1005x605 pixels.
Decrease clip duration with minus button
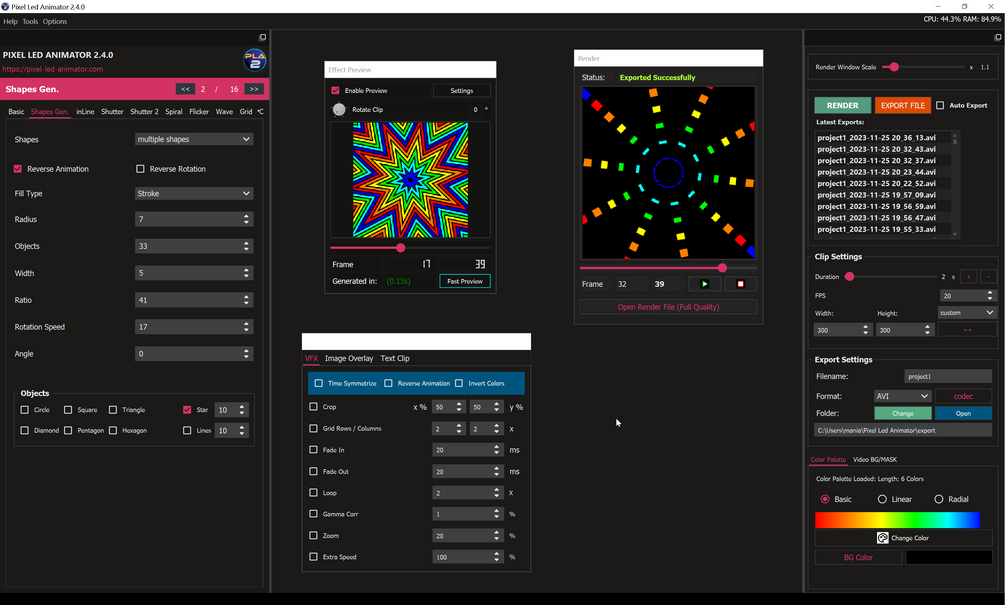tap(988, 277)
